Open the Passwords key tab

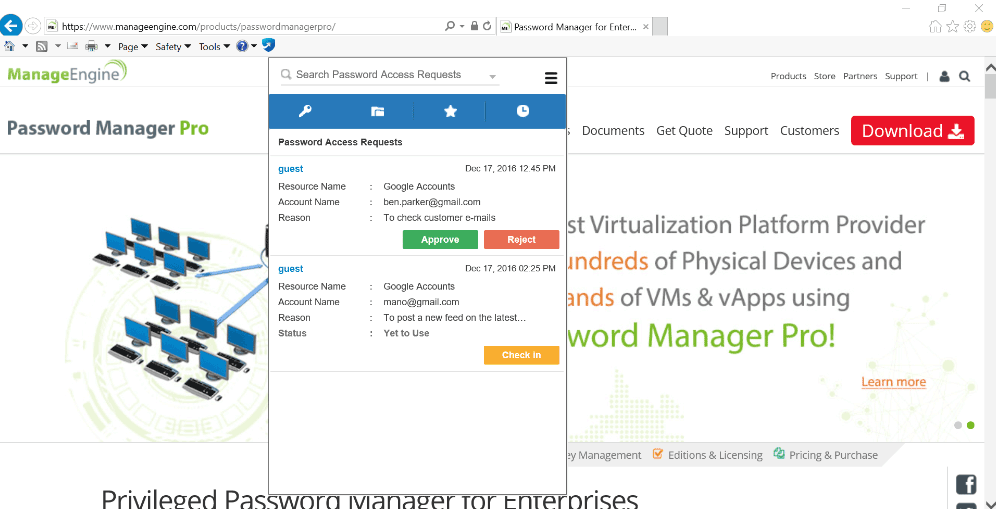[x=305, y=111]
